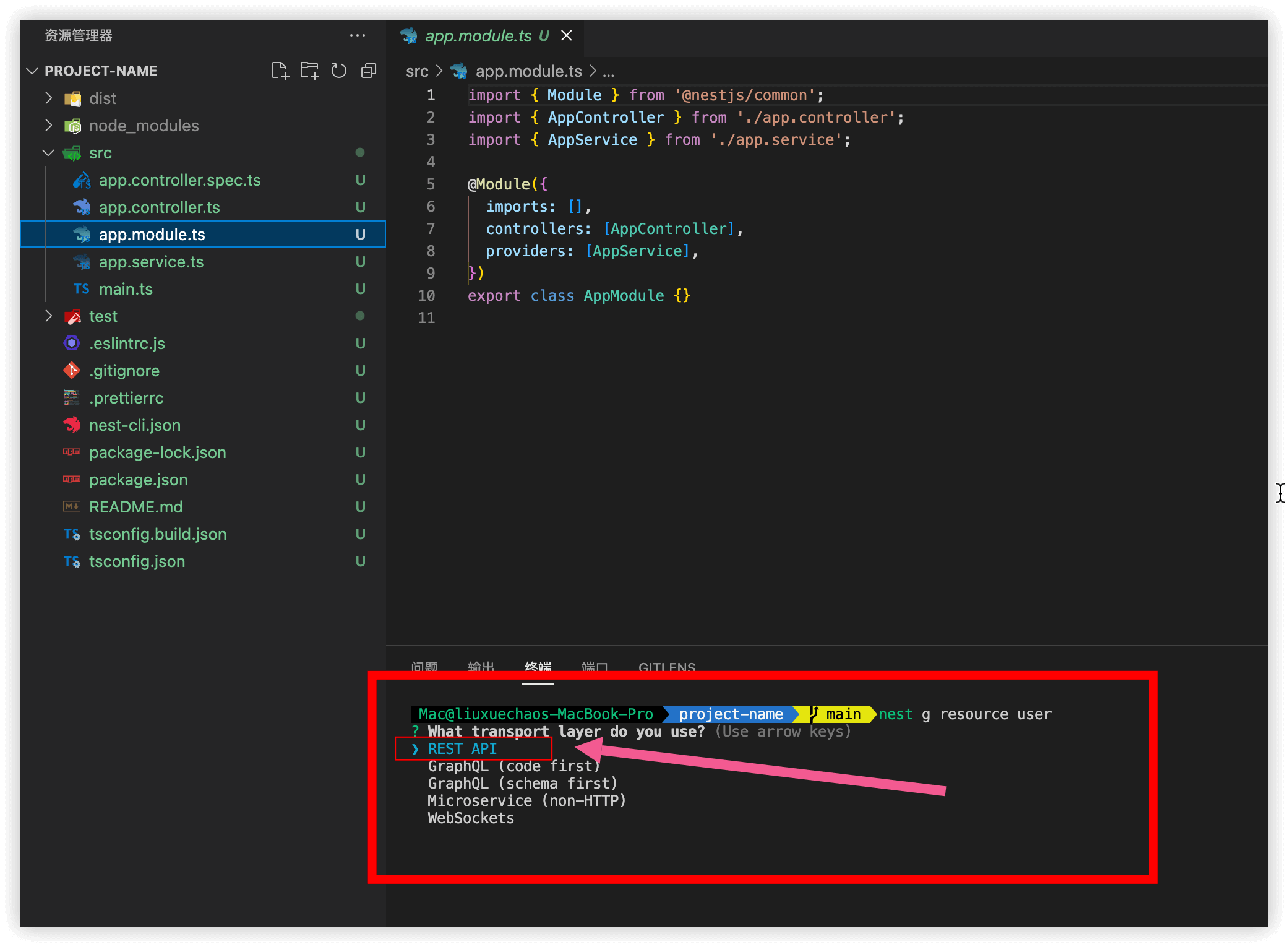Click src in the breadcrumb path

(x=417, y=71)
